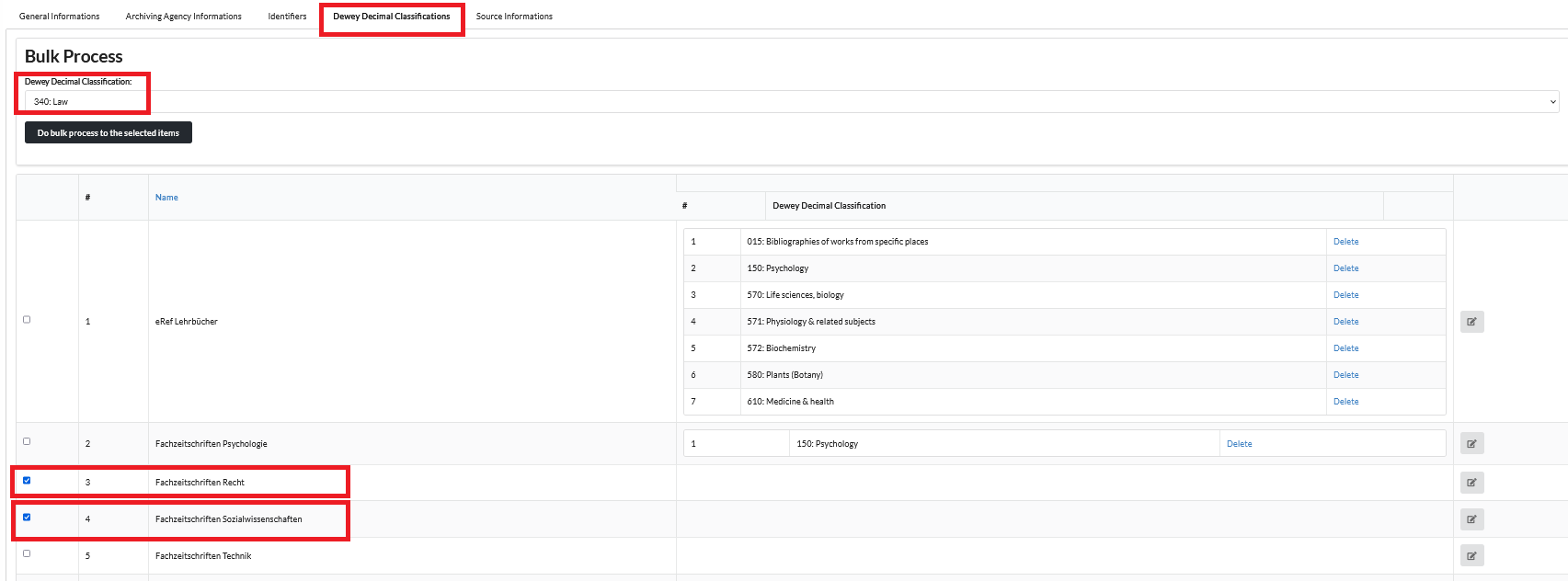Go to the Identifiers tab
Screen dimensions: 1568x581
click(287, 17)
